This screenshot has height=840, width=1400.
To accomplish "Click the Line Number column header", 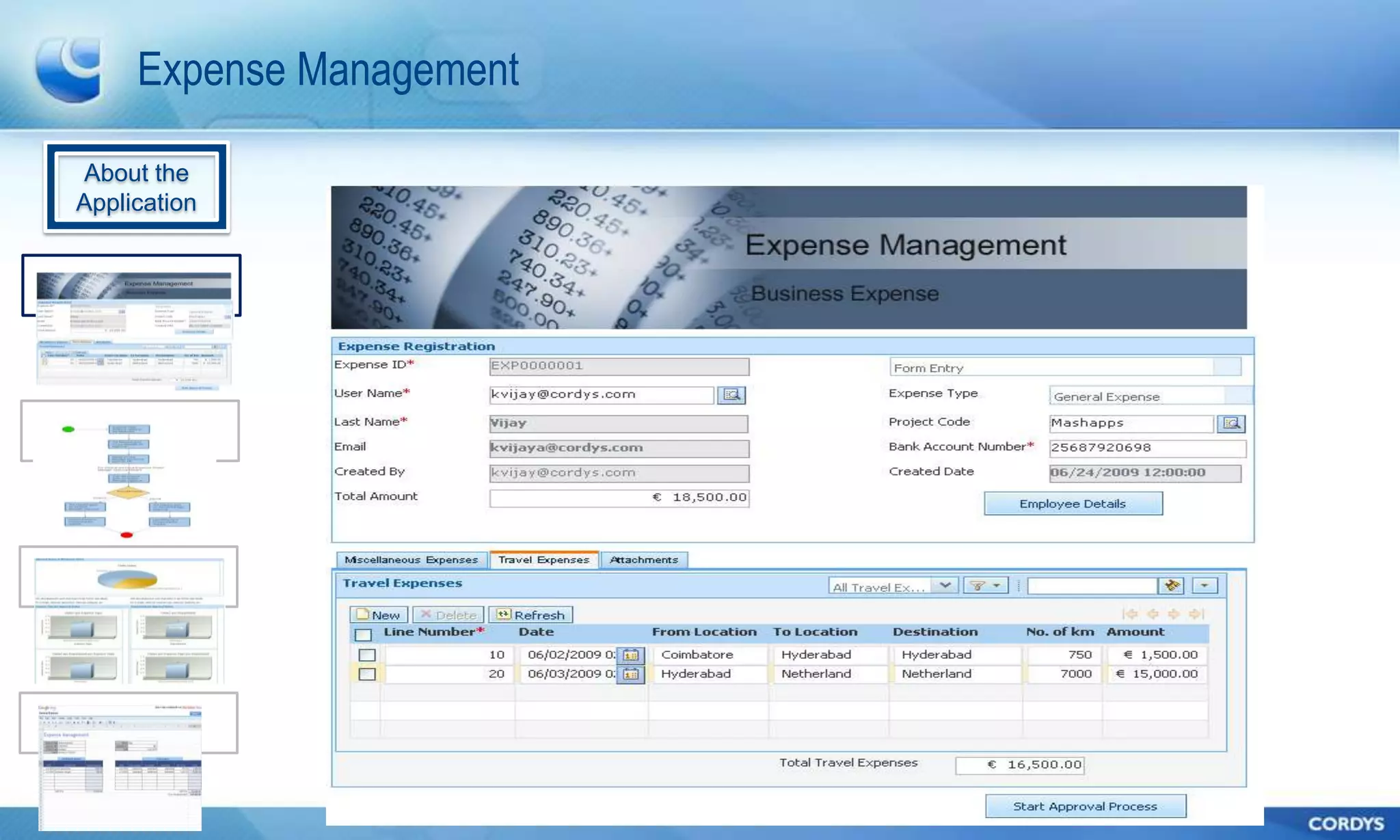I will (x=433, y=632).
